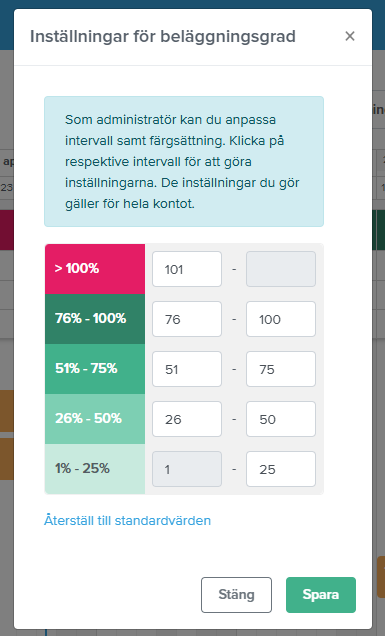Click Återställ till standardvärden link

tap(127, 520)
